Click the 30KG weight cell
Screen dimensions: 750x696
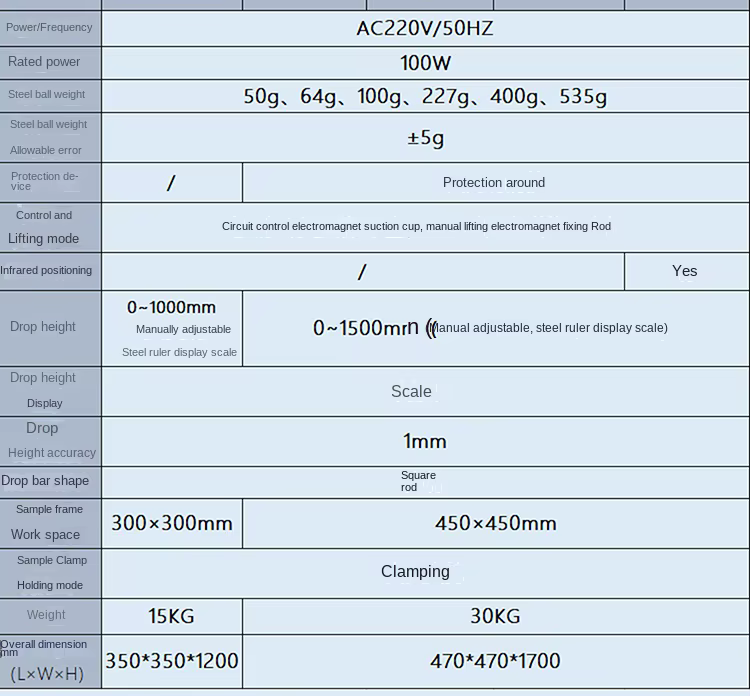tap(495, 616)
